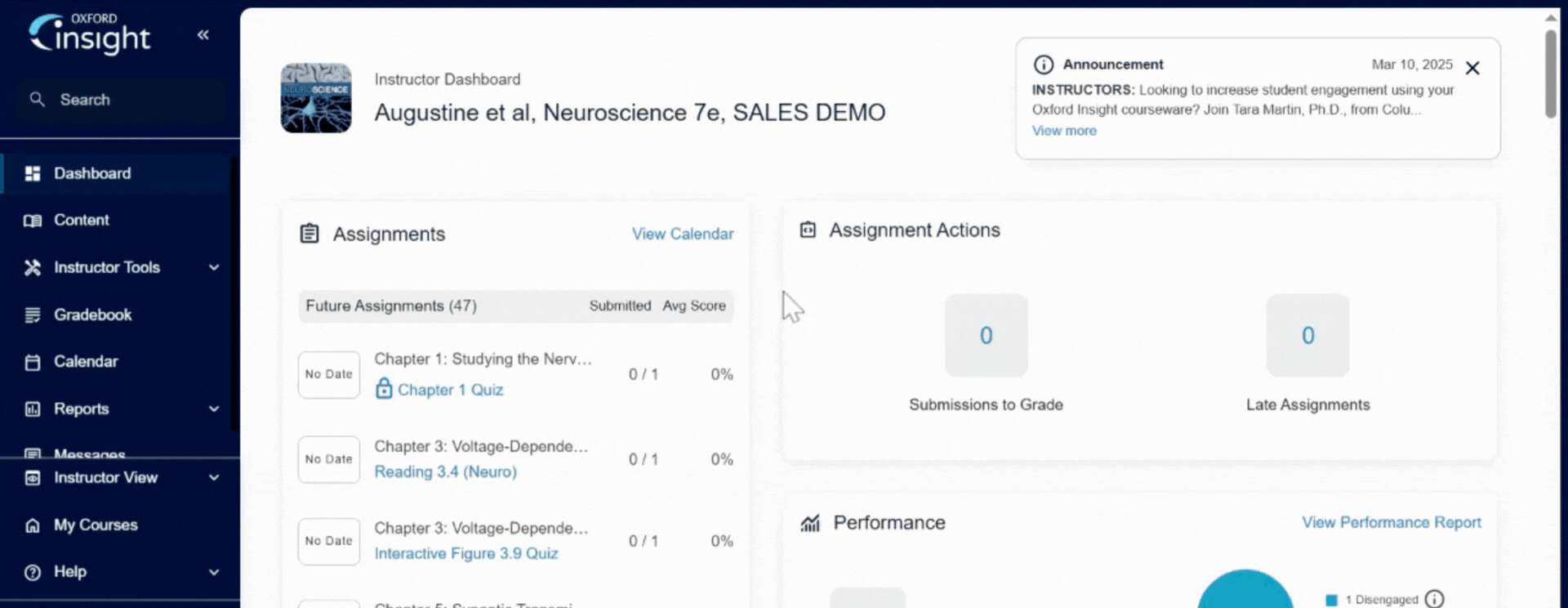1568x608 pixels.
Task: Click the My Courses home icon
Action: coord(33,525)
